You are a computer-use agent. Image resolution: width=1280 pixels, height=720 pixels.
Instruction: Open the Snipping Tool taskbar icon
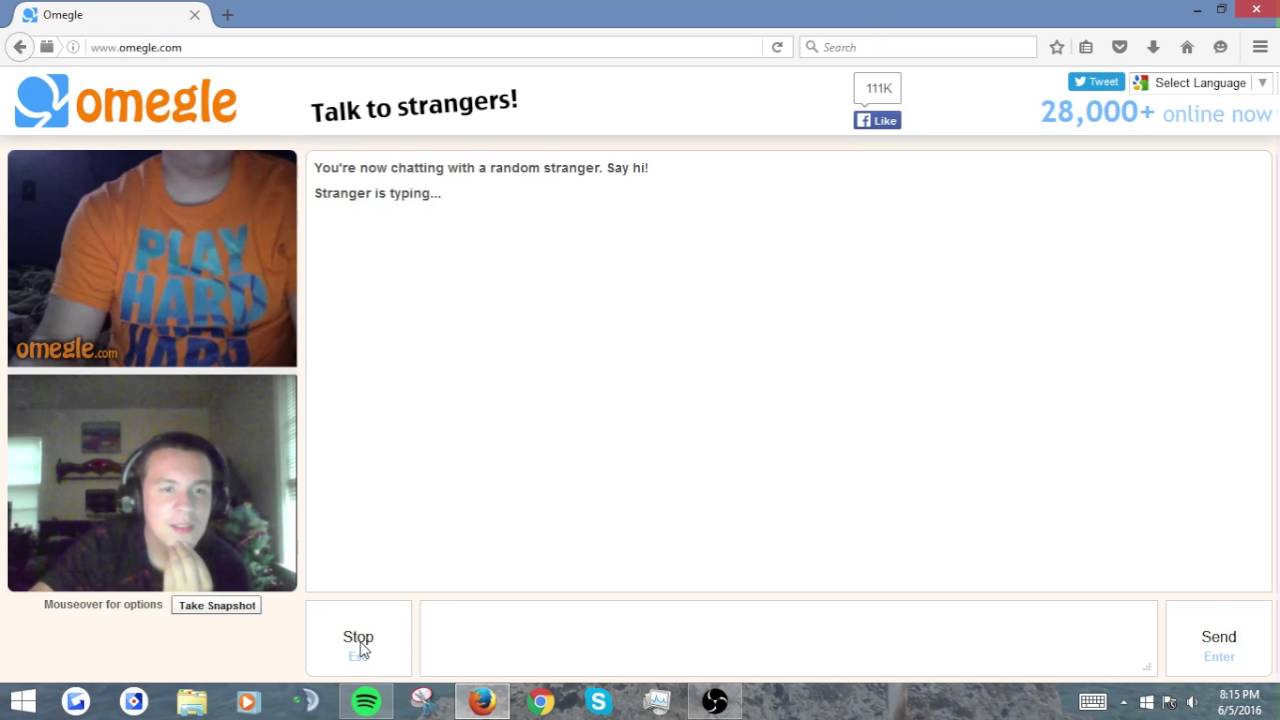coord(424,702)
